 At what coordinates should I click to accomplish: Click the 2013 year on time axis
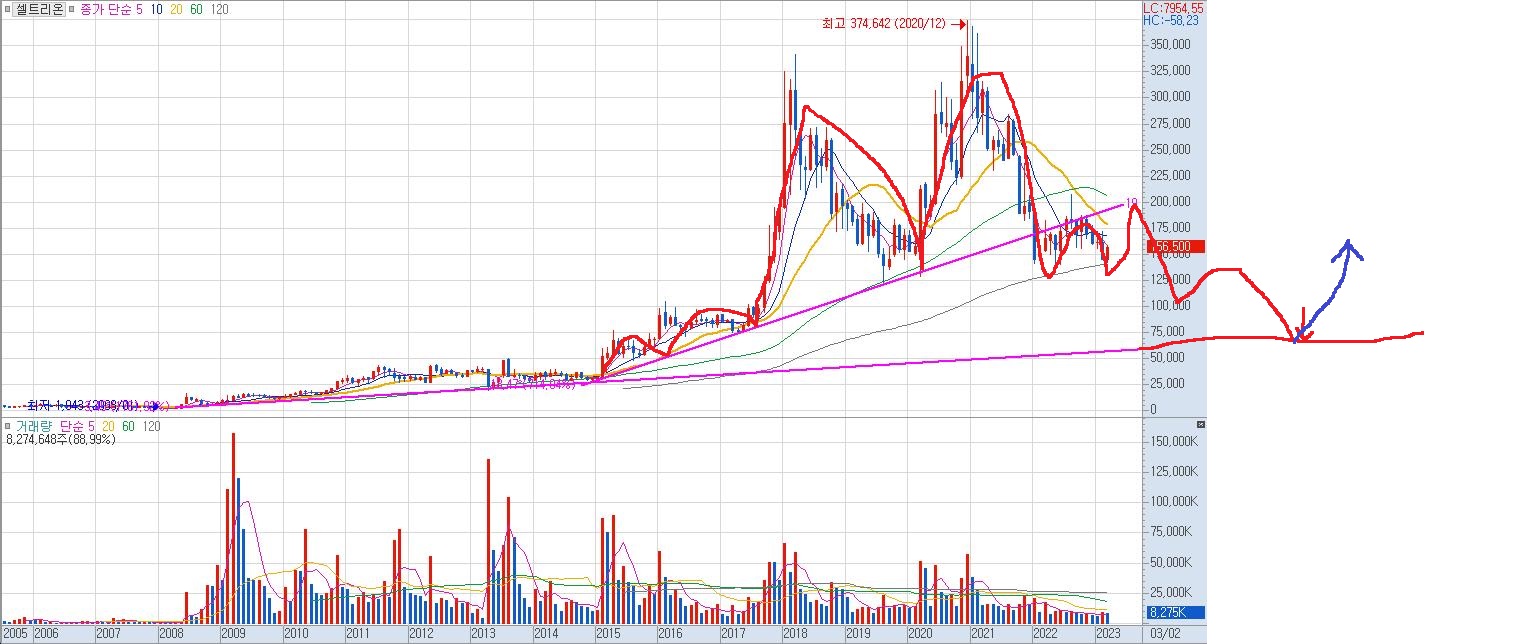point(483,633)
